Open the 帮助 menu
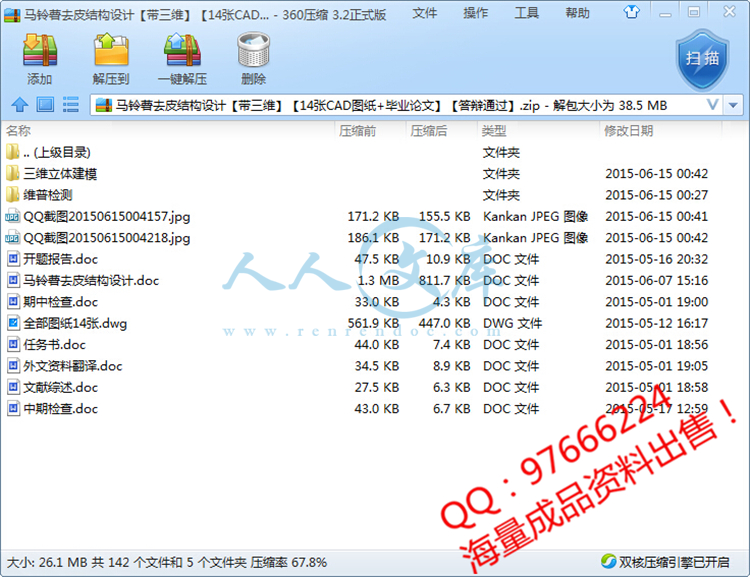Screen dimensions: 750x577 pyautogui.click(x=577, y=13)
